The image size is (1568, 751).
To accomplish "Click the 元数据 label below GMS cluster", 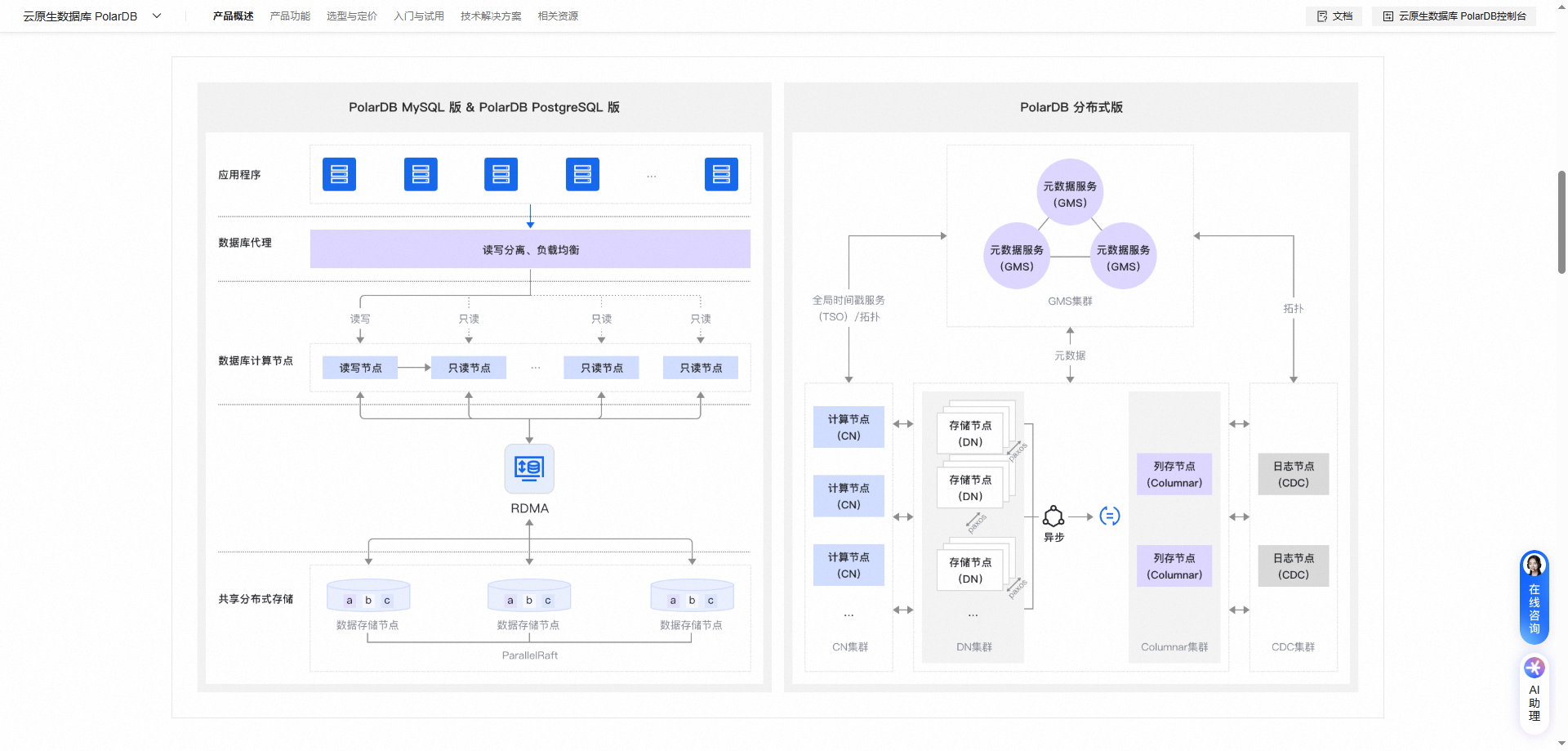I will [x=1070, y=355].
